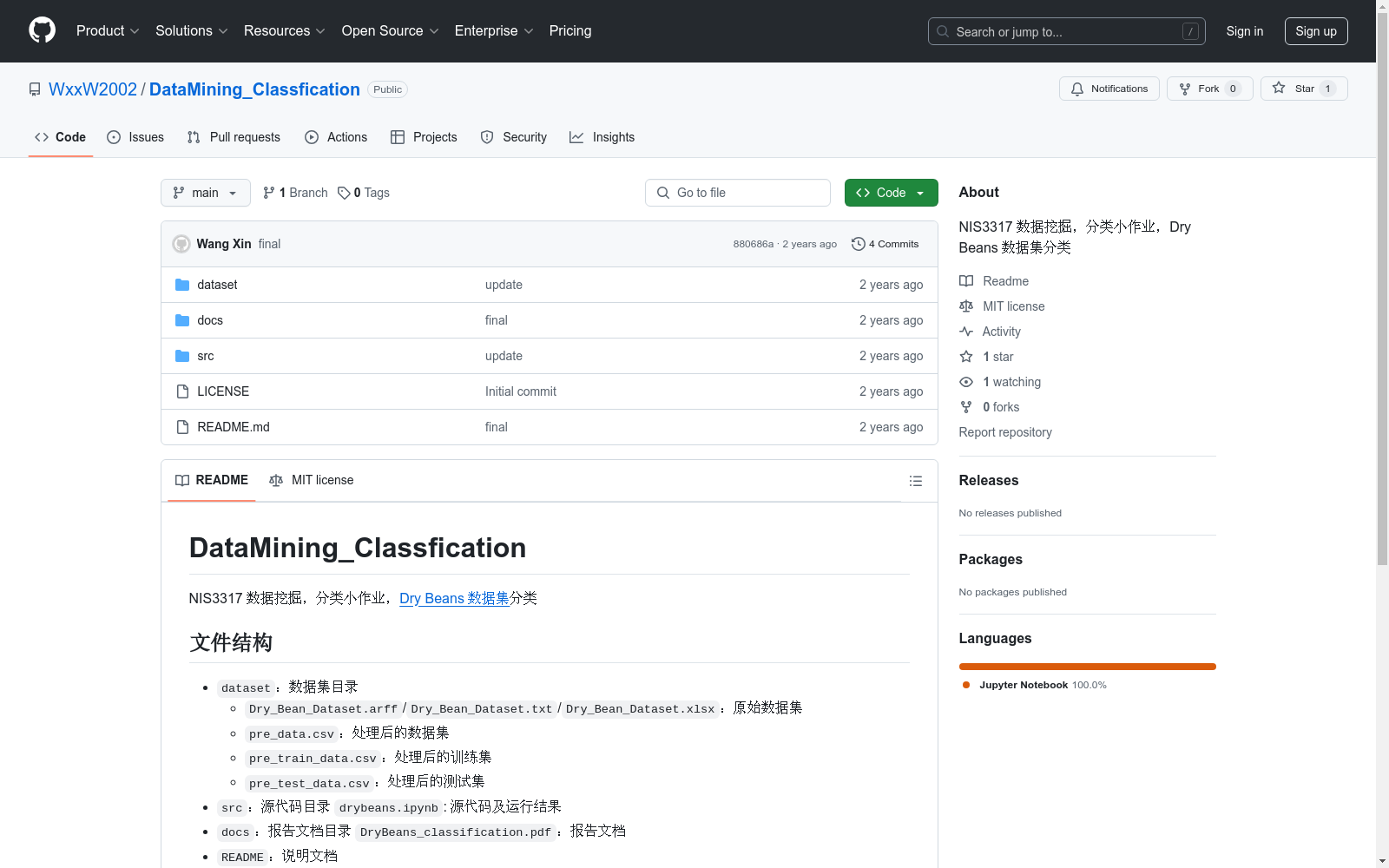
Task: Click the 'update' message in dataset row
Action: (504, 285)
